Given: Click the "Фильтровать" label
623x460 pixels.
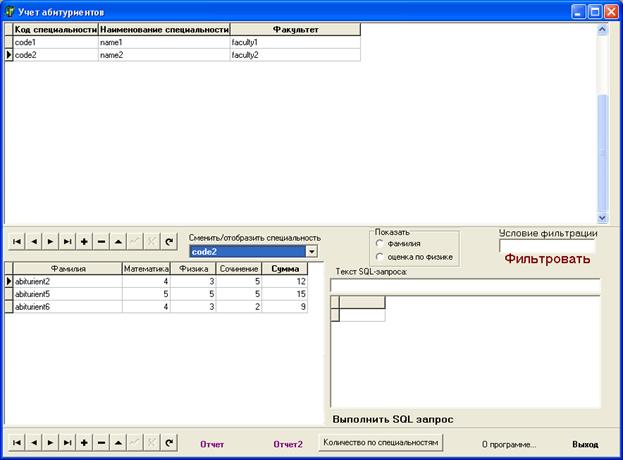Looking at the screenshot, I should 546,259.
